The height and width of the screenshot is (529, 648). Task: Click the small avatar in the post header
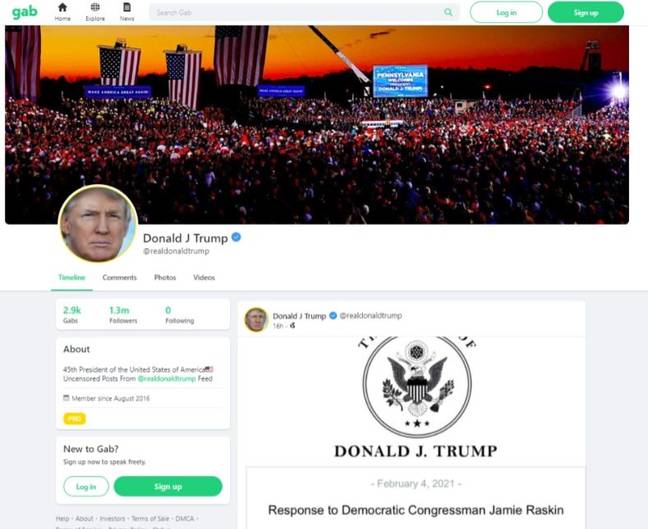click(256, 319)
